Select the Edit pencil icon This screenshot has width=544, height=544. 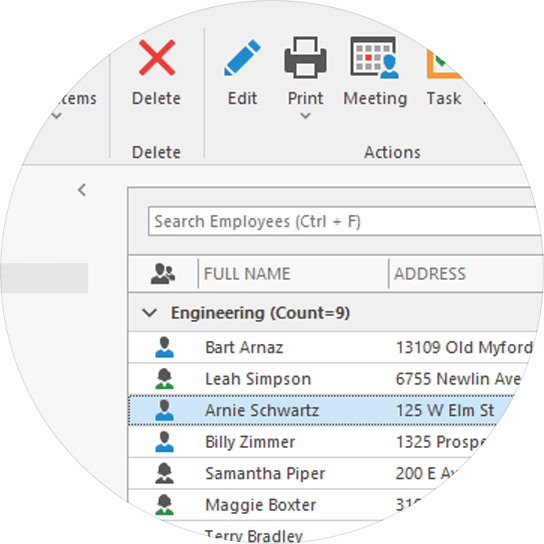click(242, 58)
